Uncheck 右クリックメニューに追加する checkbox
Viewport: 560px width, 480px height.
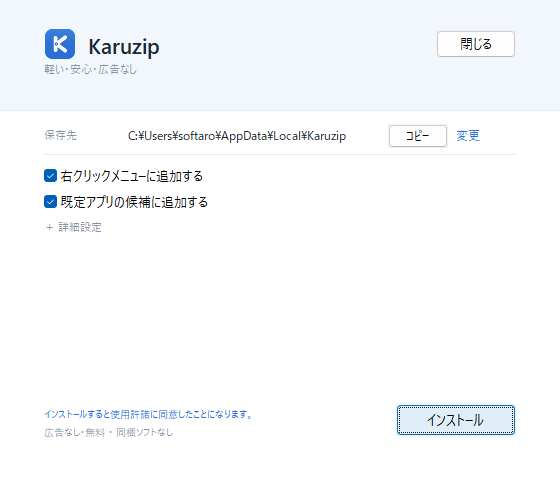pos(50,176)
